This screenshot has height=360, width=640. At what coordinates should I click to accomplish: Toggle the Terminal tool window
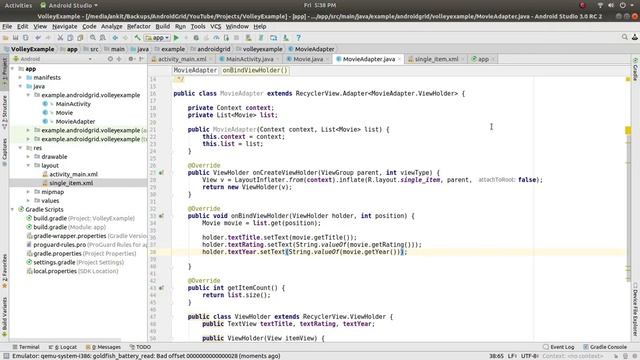tap(26, 347)
